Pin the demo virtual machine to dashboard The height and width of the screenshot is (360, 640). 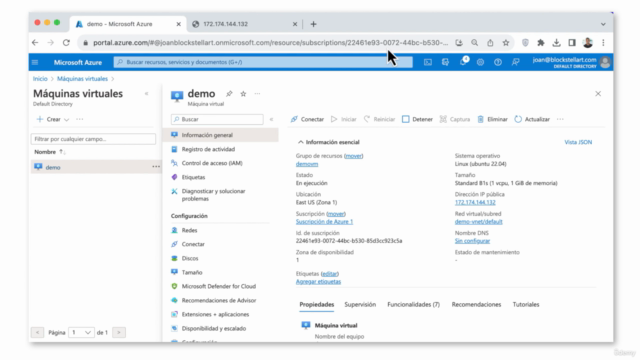point(229,94)
